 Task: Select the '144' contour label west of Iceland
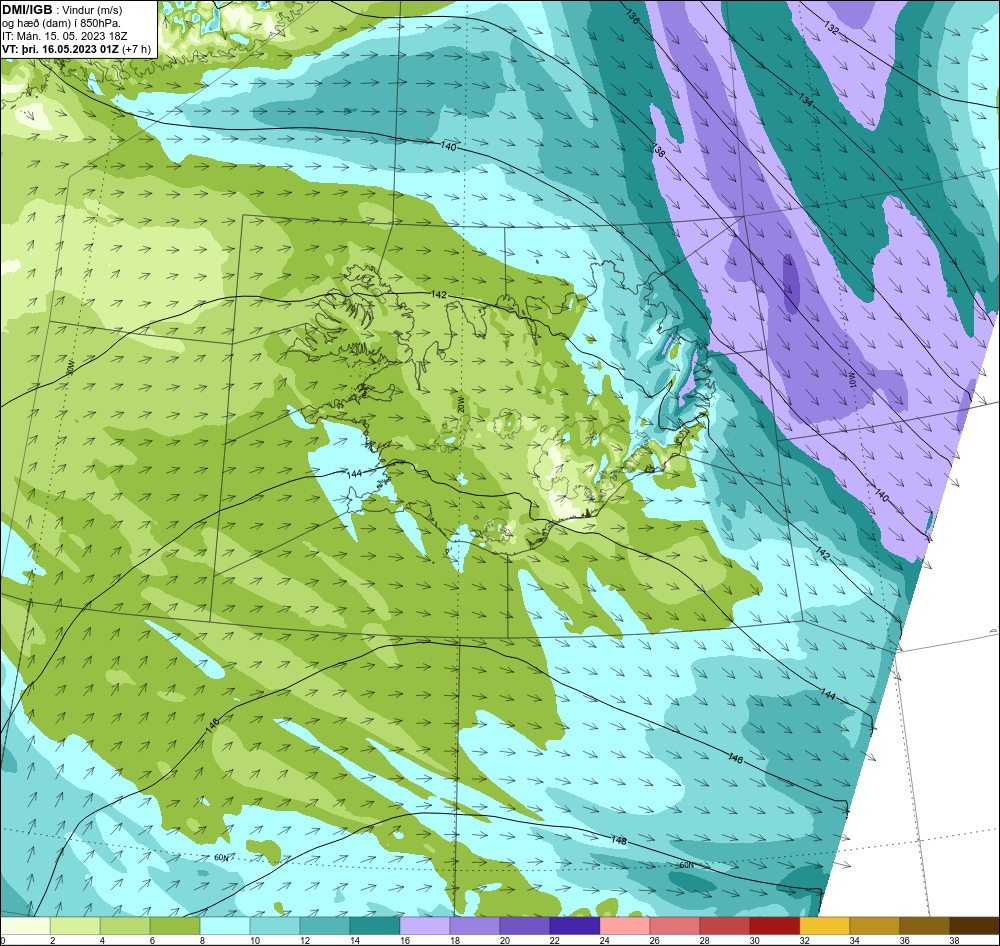355,473
